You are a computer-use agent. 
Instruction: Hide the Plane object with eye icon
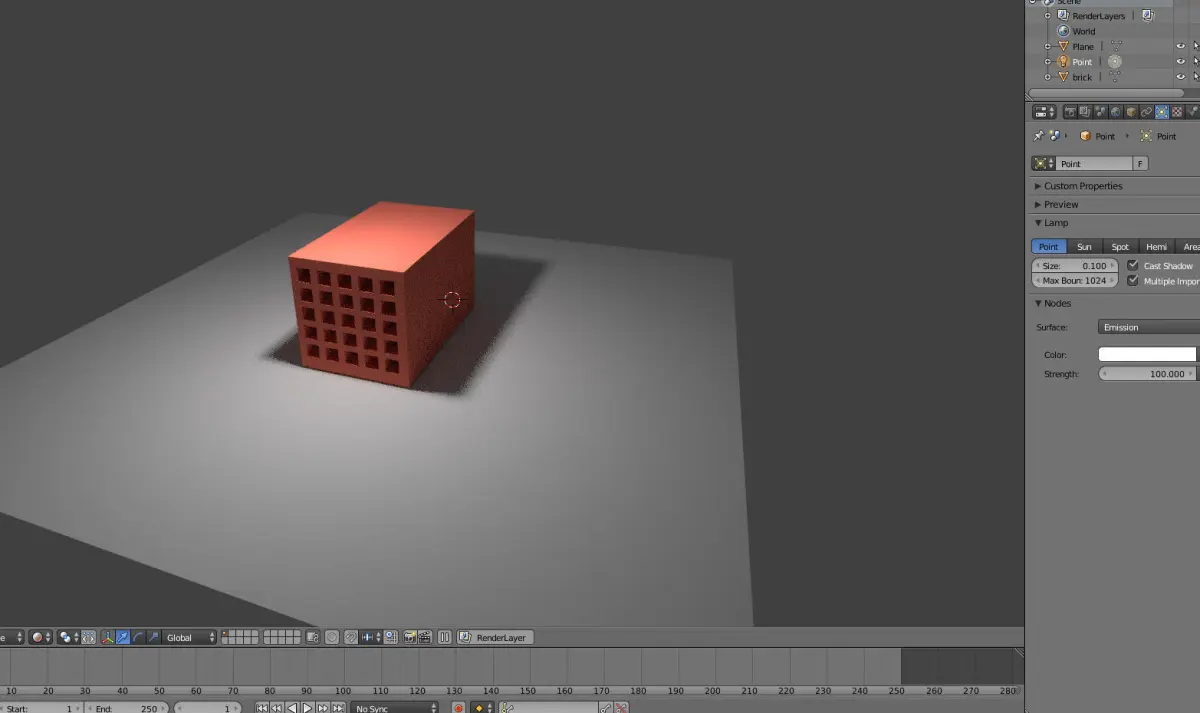pos(1180,46)
